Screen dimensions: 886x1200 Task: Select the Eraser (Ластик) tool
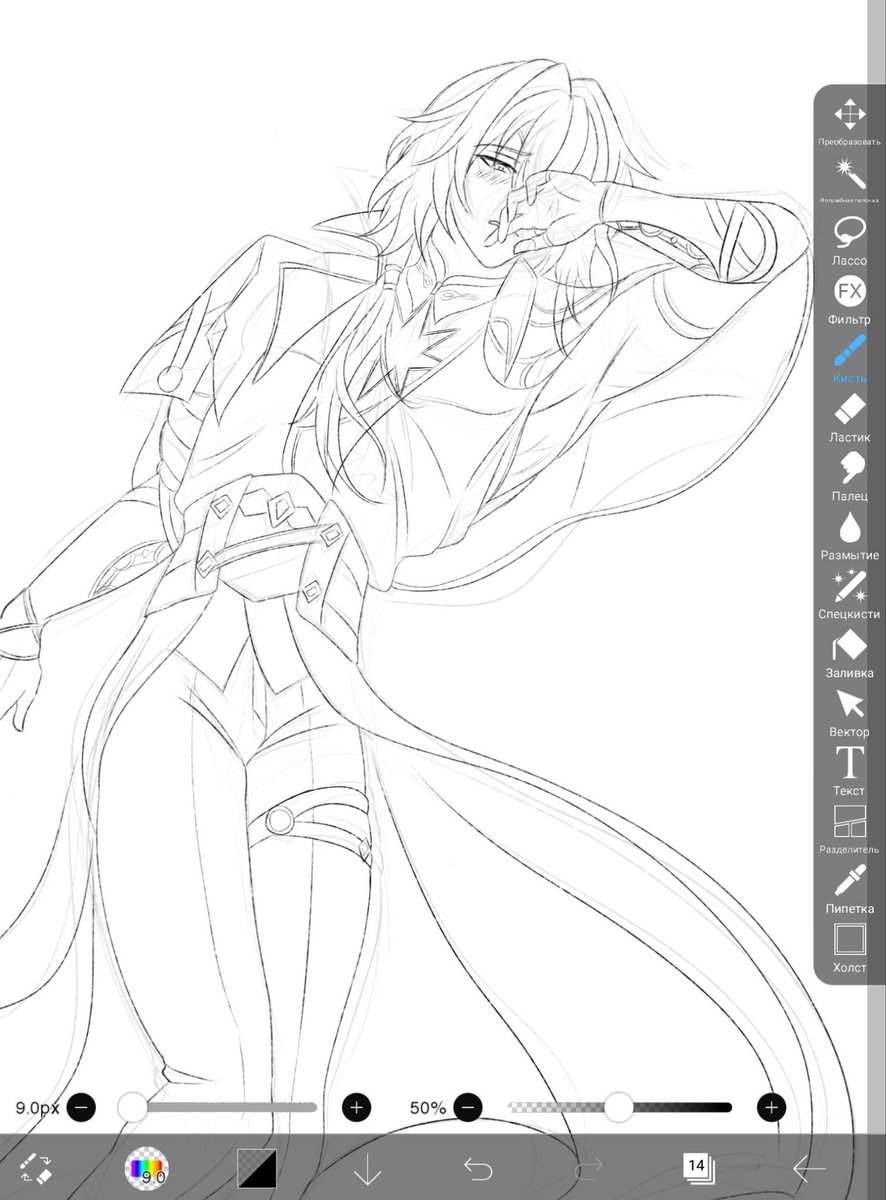[x=849, y=418]
